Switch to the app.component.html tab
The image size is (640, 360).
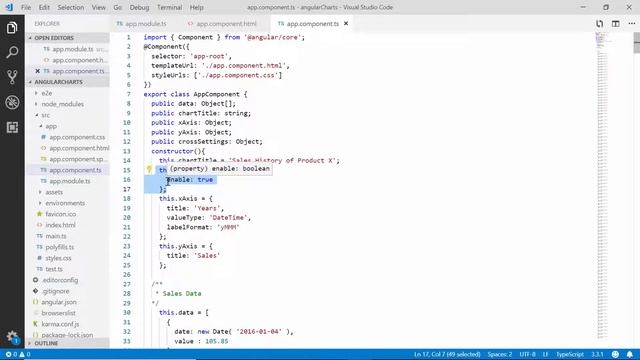pyautogui.click(x=224, y=24)
